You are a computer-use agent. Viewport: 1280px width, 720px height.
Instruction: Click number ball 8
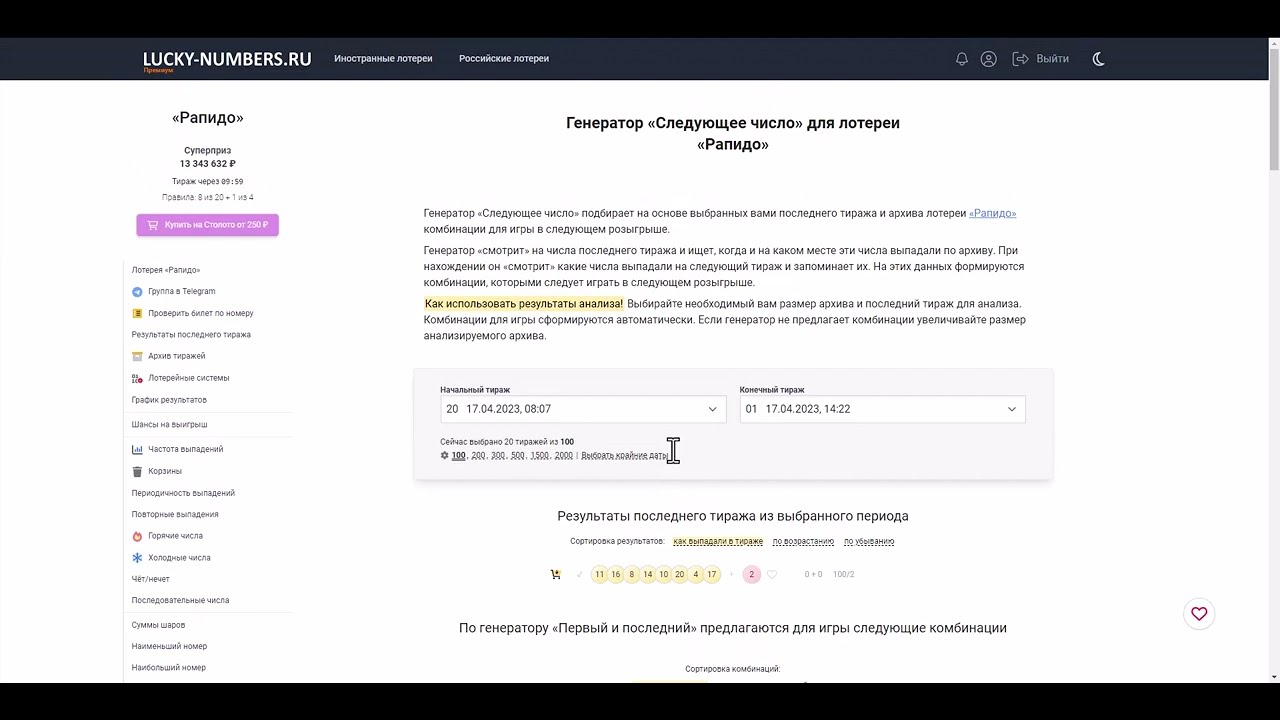coord(632,574)
